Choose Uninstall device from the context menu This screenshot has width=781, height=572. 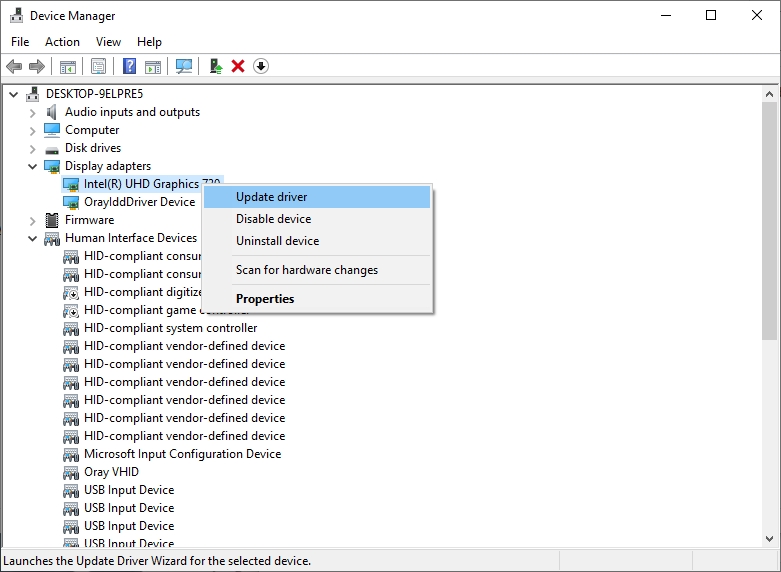[x=317, y=241]
